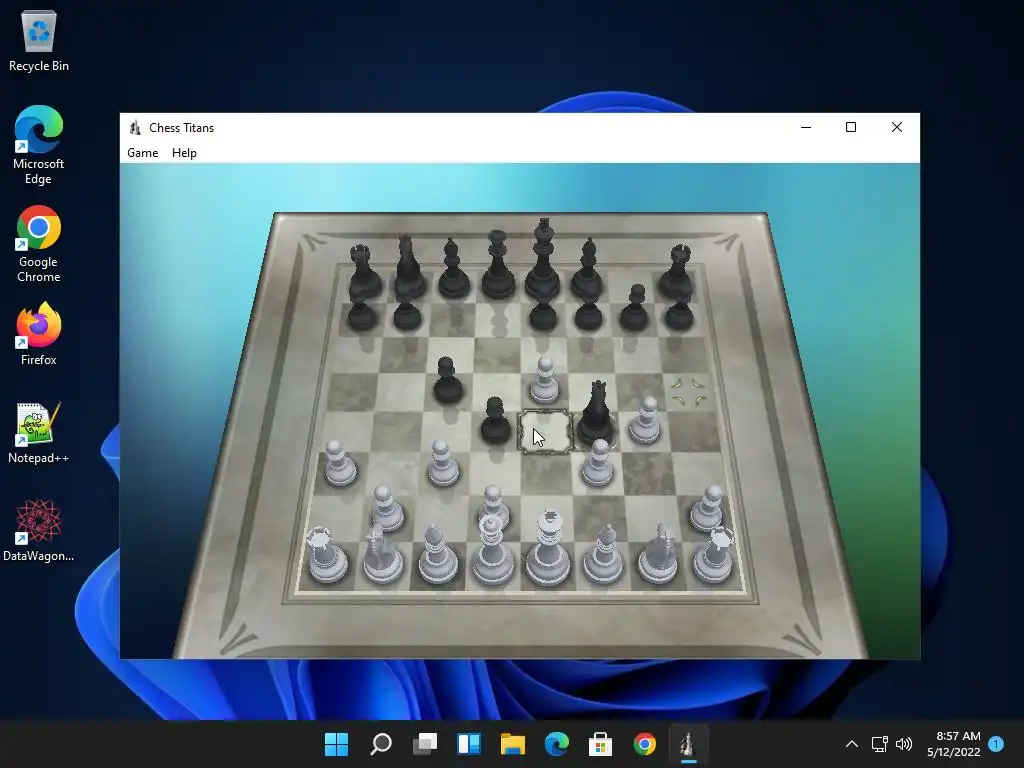Screen dimensions: 1024x768
Task: Minimize the Chess Titans window
Action: (806, 127)
